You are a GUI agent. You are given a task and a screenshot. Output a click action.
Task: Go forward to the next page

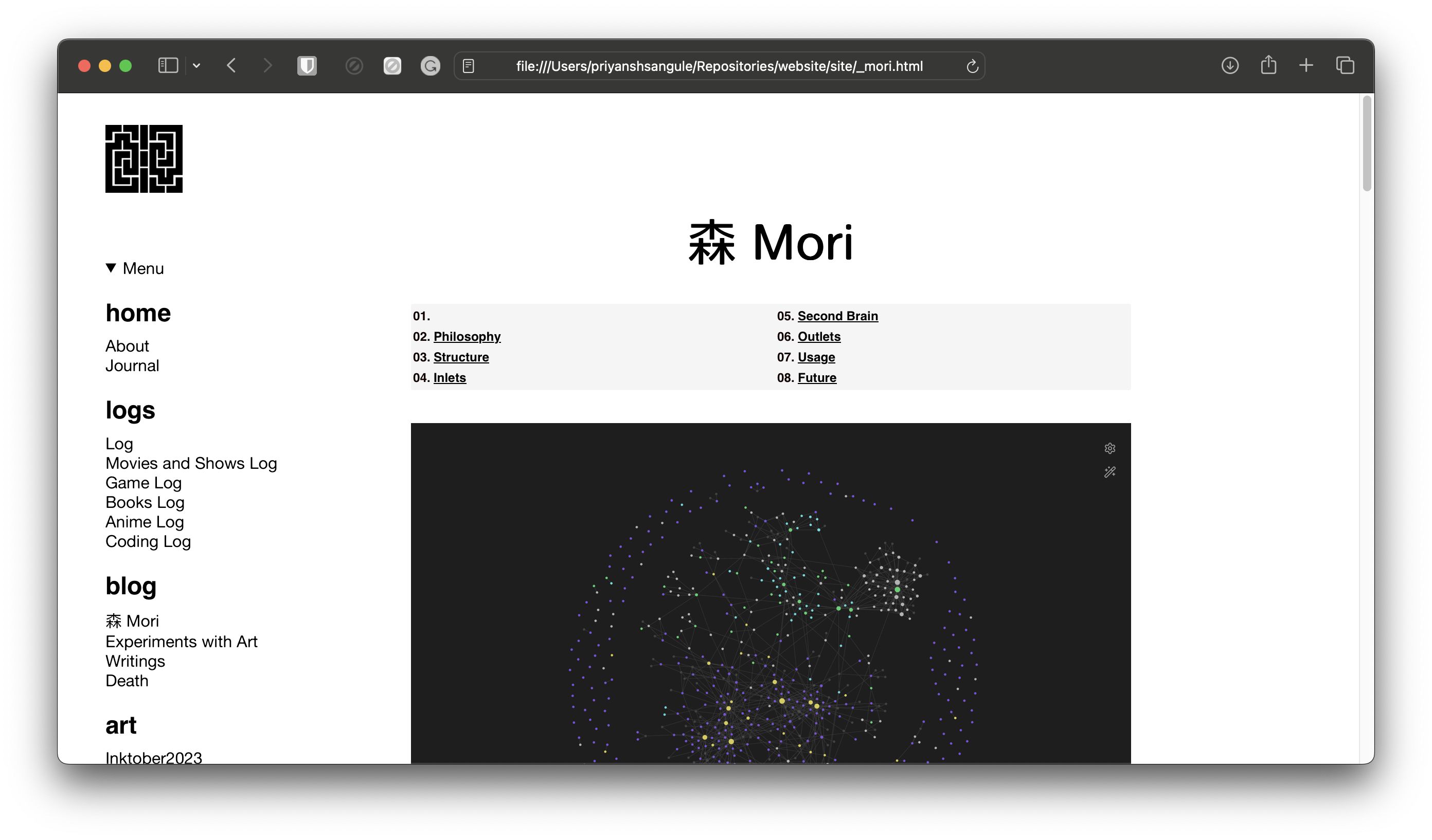click(267, 66)
